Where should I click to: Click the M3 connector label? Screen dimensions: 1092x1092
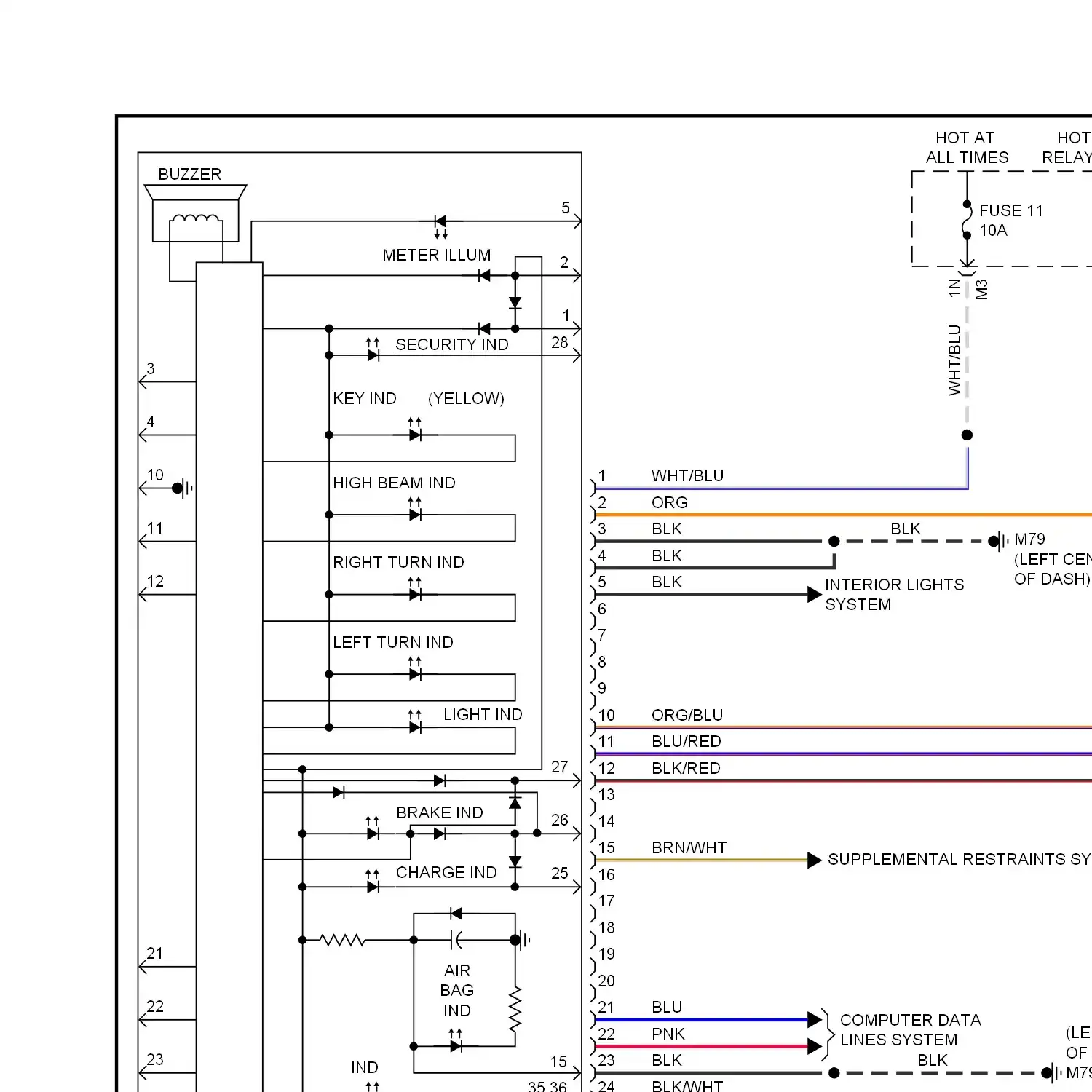pyautogui.click(x=982, y=290)
